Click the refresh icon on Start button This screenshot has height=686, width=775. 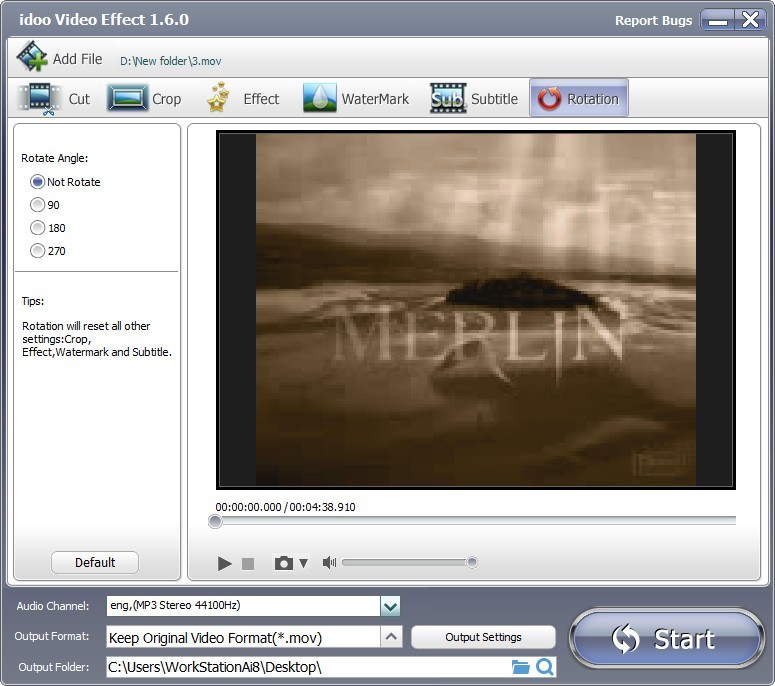(x=626, y=639)
